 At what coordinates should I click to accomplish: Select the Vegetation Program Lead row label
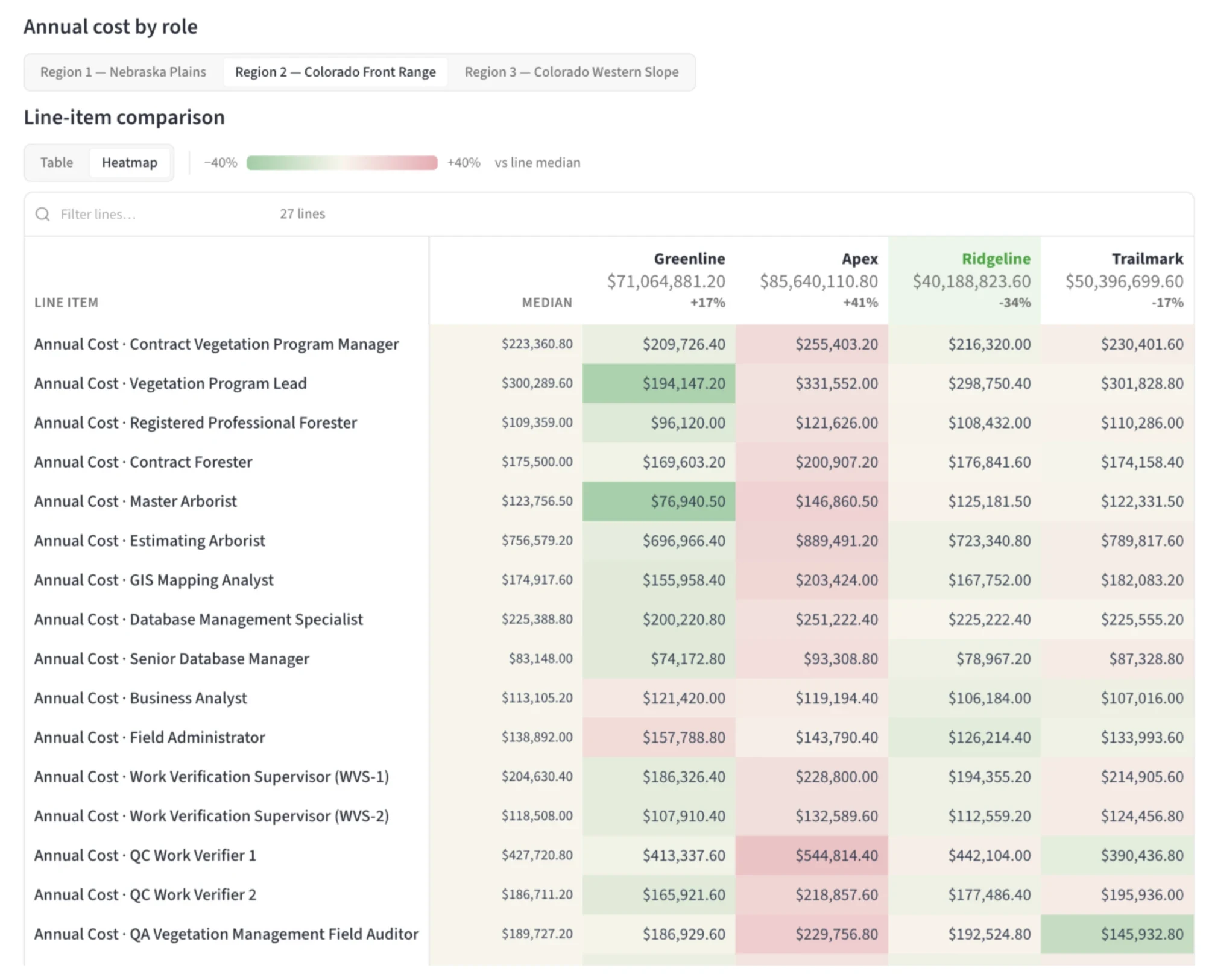tap(171, 383)
